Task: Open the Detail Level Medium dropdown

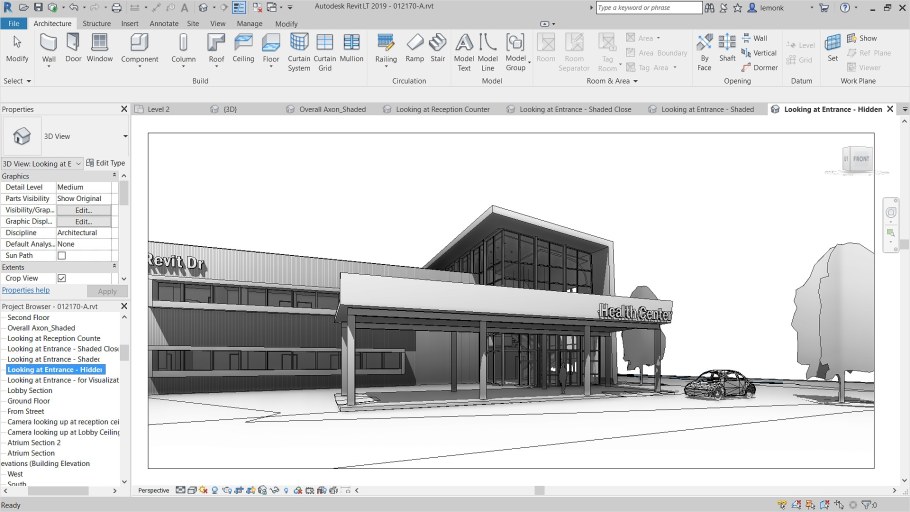Action: pos(84,187)
